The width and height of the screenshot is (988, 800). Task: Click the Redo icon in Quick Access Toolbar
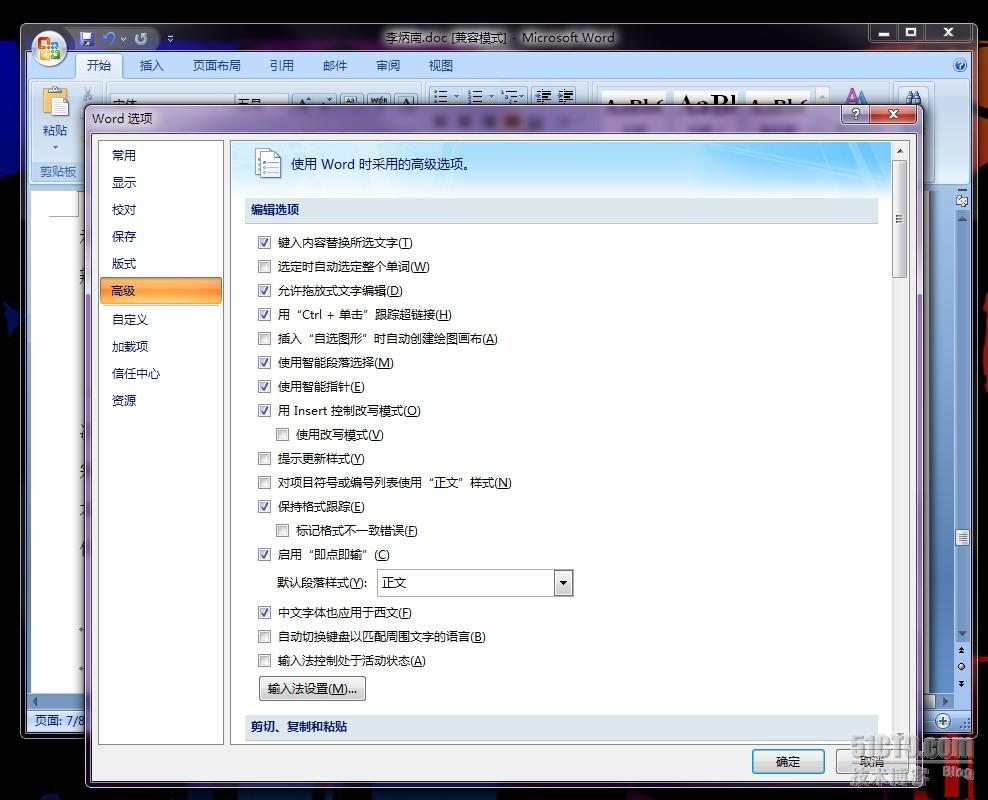141,39
